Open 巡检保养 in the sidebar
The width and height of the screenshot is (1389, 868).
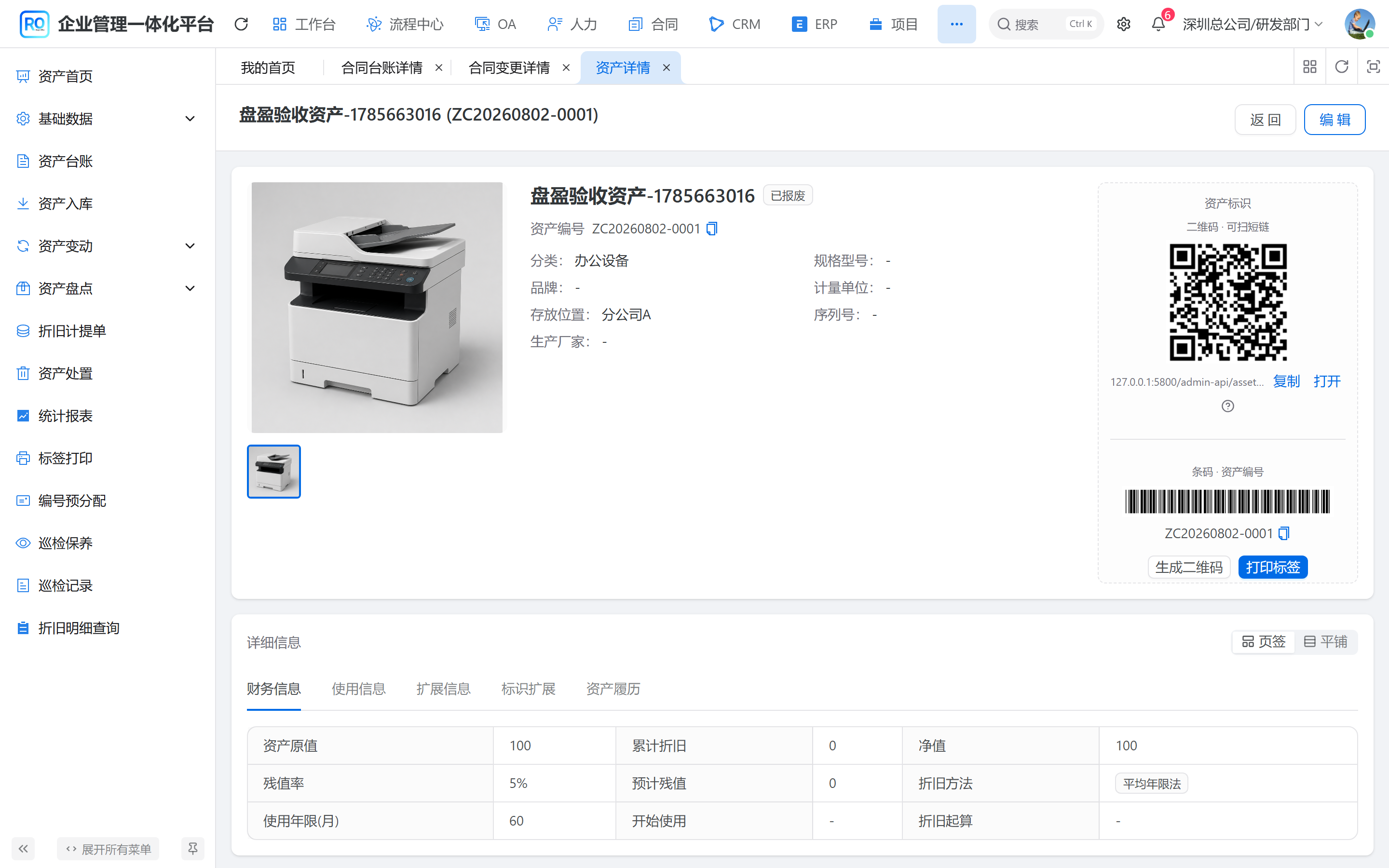tap(108, 543)
